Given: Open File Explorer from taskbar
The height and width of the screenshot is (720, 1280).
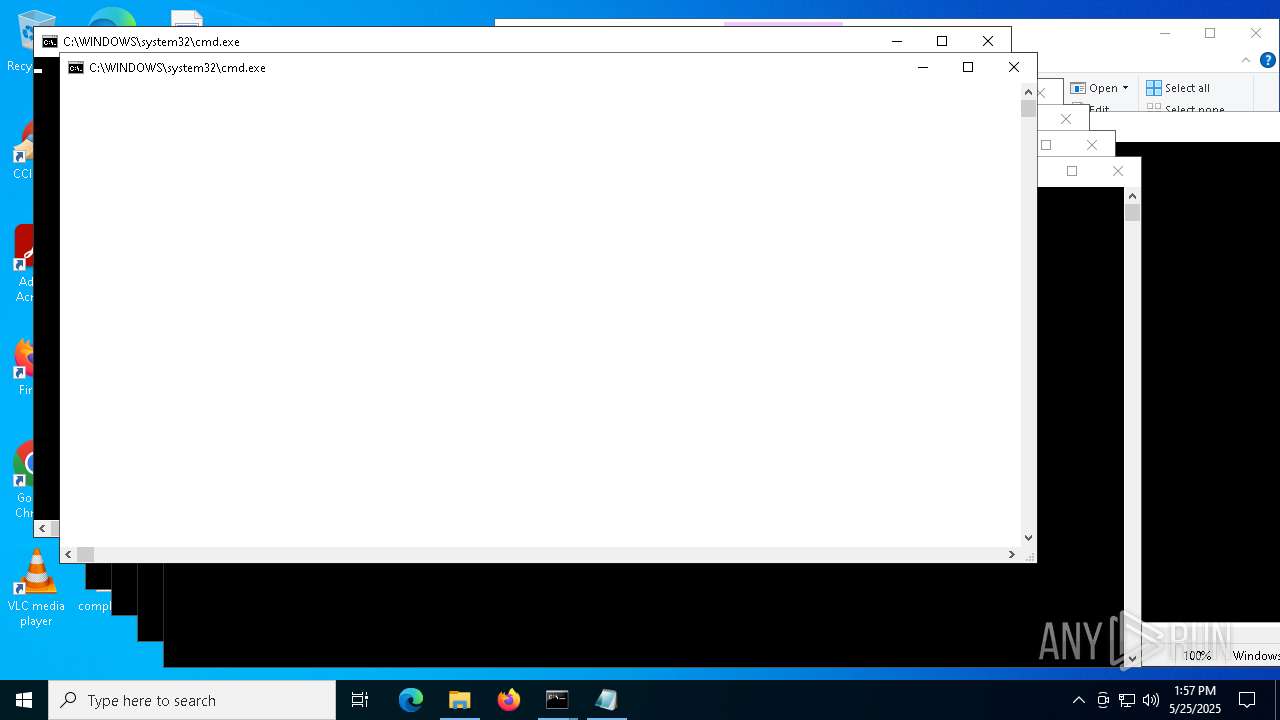Looking at the screenshot, I should click(460, 700).
